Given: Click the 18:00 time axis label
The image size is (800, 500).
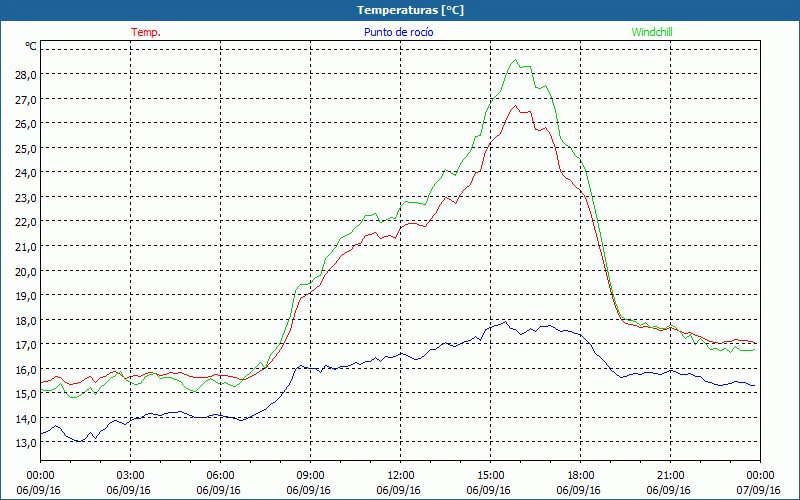Looking at the screenshot, I should coord(581,476).
